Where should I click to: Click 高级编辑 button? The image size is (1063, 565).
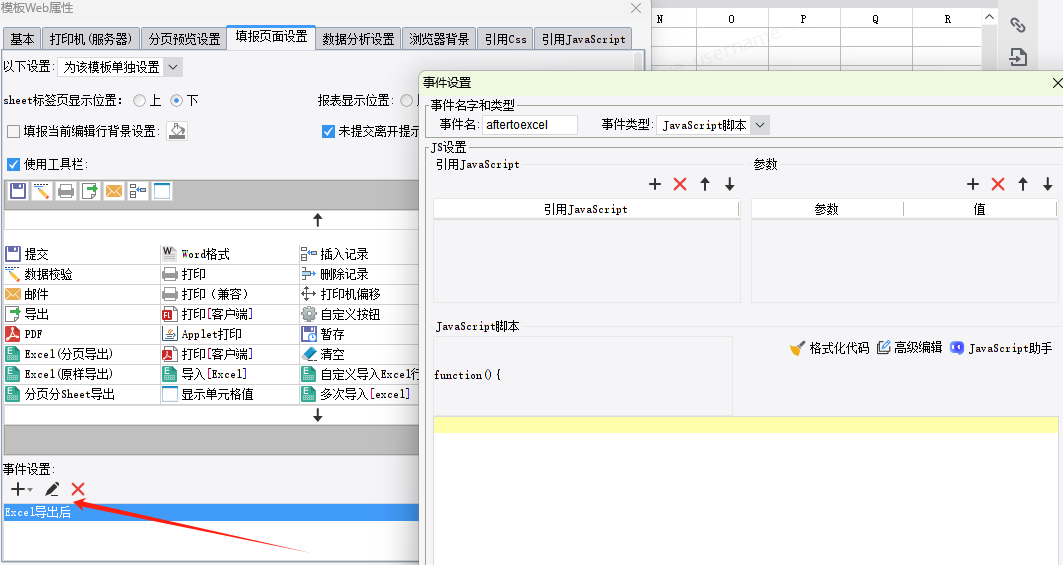pyautogui.click(x=910, y=348)
